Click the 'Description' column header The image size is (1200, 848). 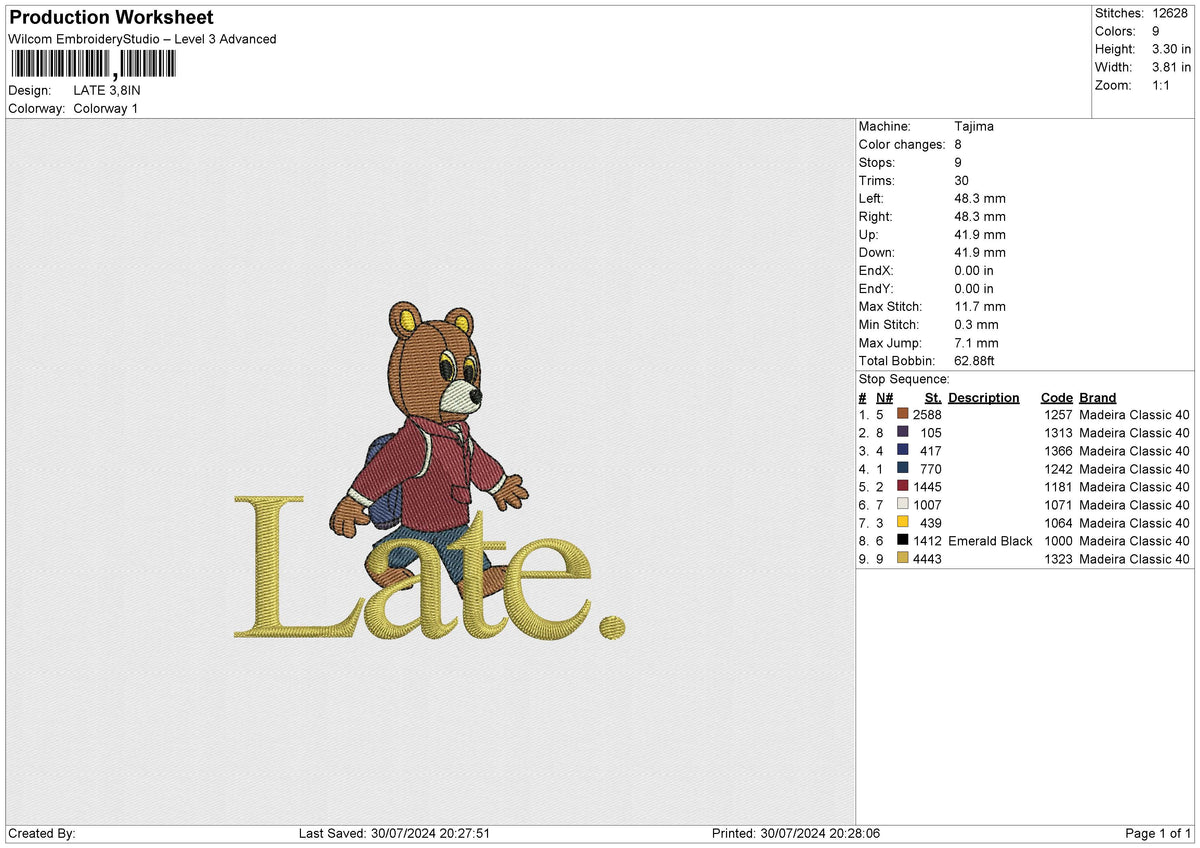(x=984, y=398)
